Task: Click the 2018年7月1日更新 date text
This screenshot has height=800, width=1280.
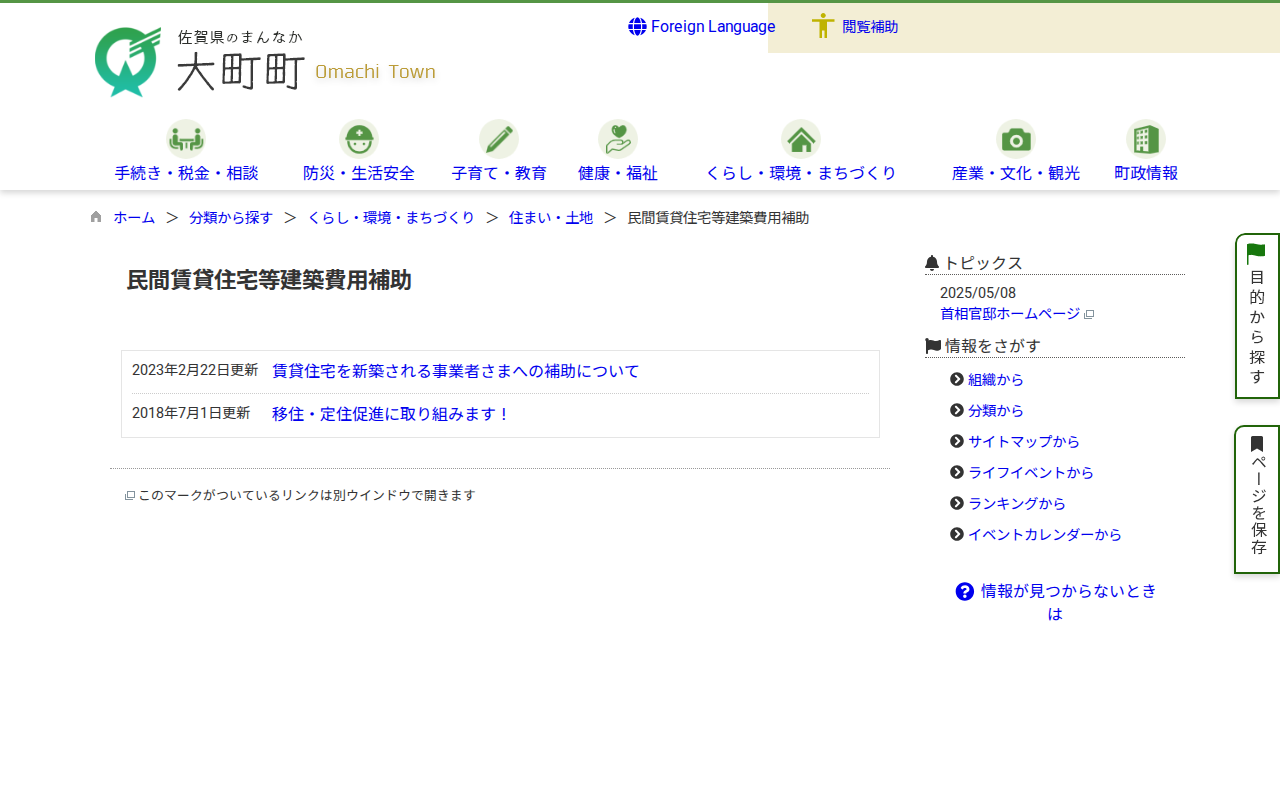Action: pos(191,413)
